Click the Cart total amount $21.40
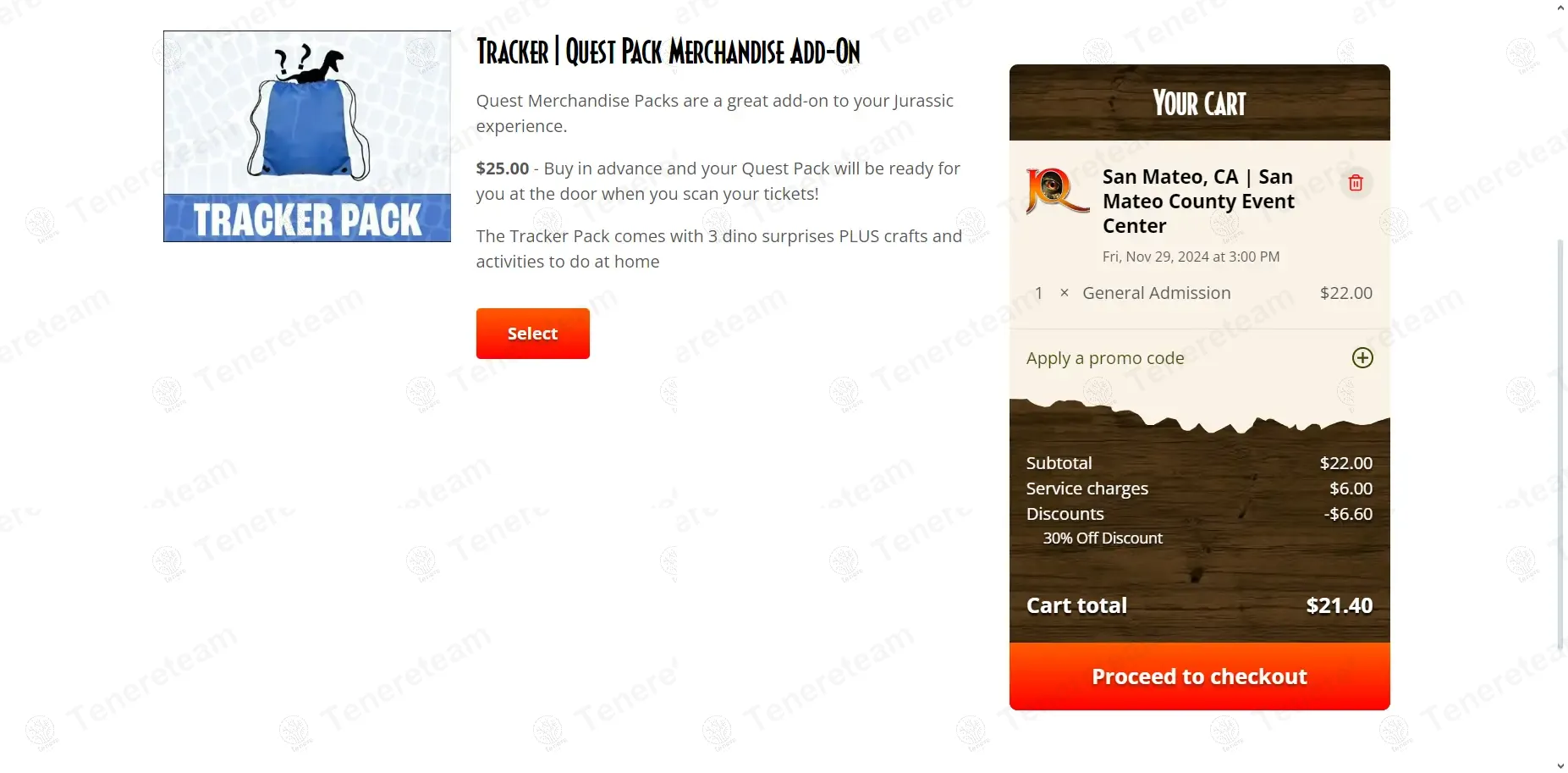This screenshot has width=1568, height=773. coord(1339,605)
